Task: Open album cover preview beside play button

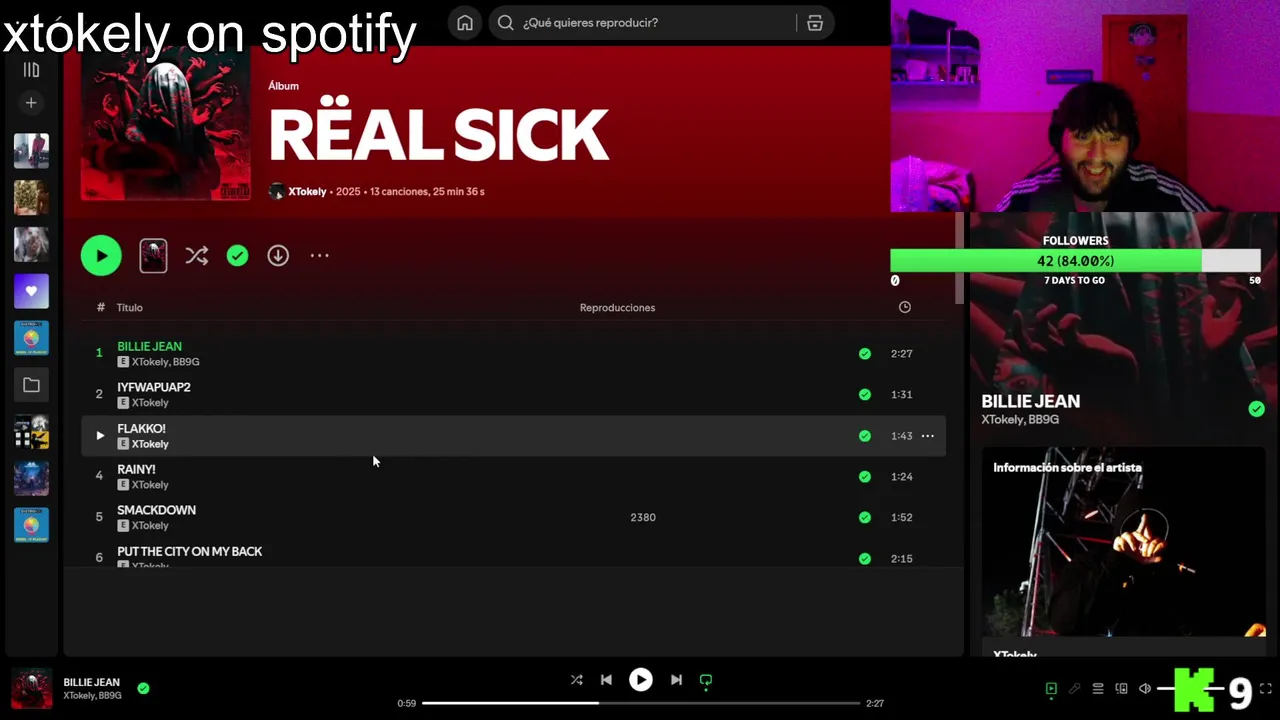Action: click(153, 256)
